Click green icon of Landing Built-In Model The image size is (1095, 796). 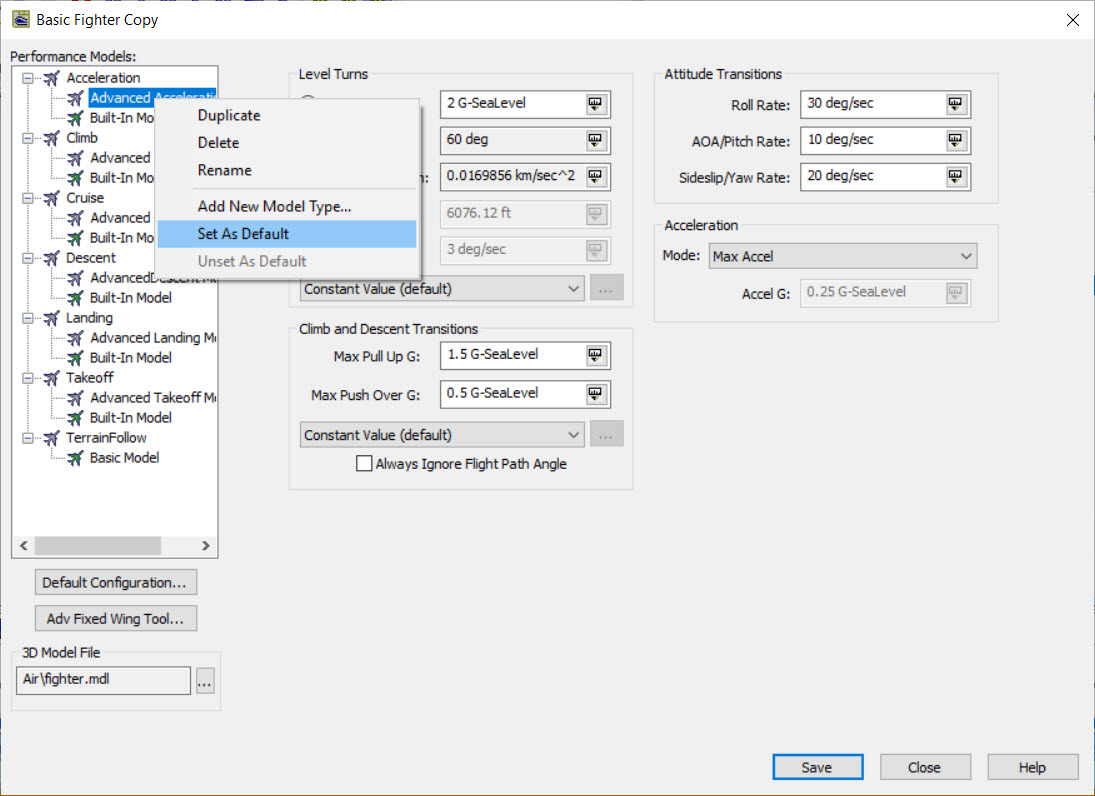[75, 358]
